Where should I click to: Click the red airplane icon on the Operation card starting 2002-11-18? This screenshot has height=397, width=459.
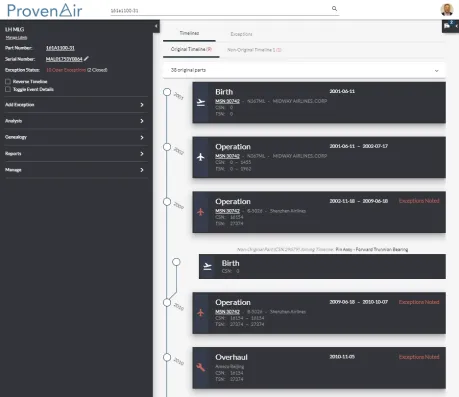[x=201, y=212]
